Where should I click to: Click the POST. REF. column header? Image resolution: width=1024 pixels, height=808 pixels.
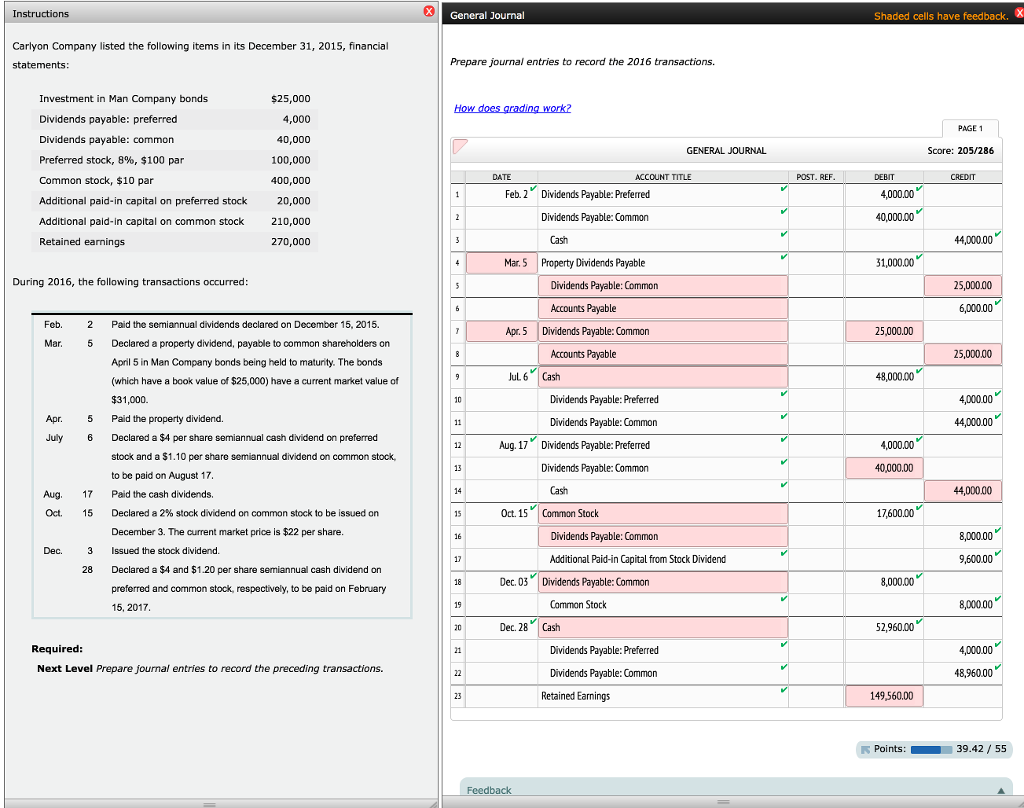point(816,177)
